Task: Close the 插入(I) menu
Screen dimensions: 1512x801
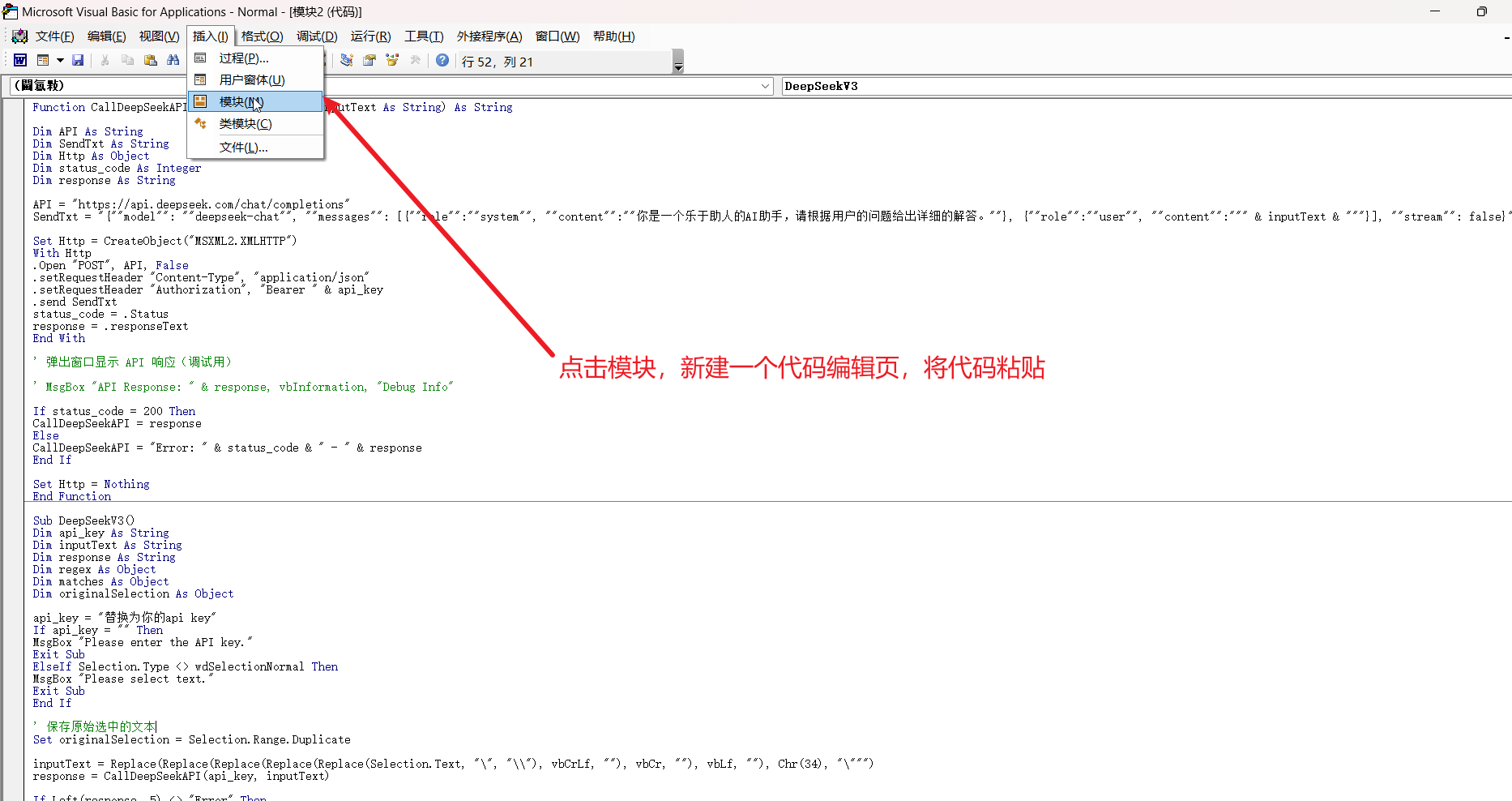Action: [211, 36]
